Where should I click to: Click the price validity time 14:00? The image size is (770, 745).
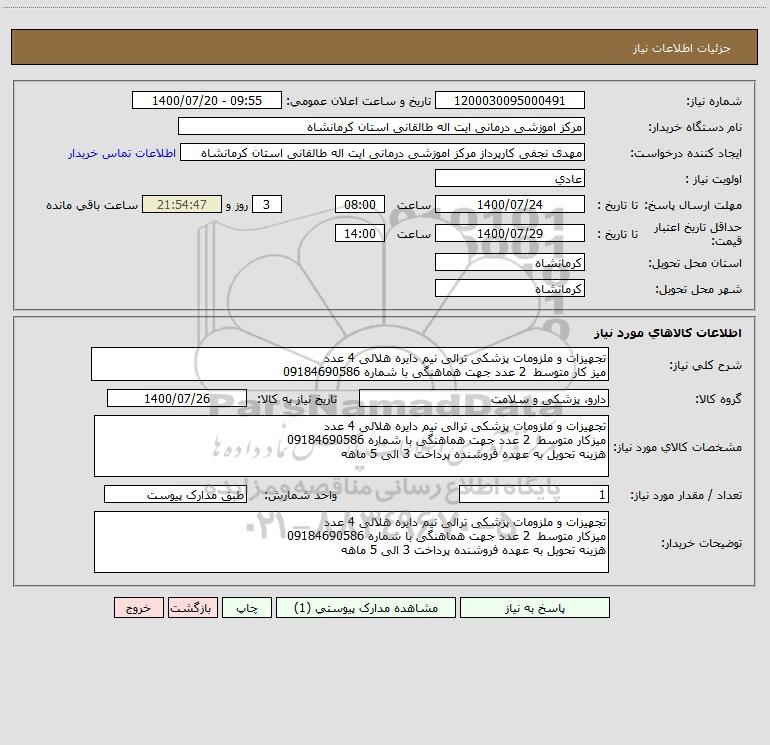[359, 233]
